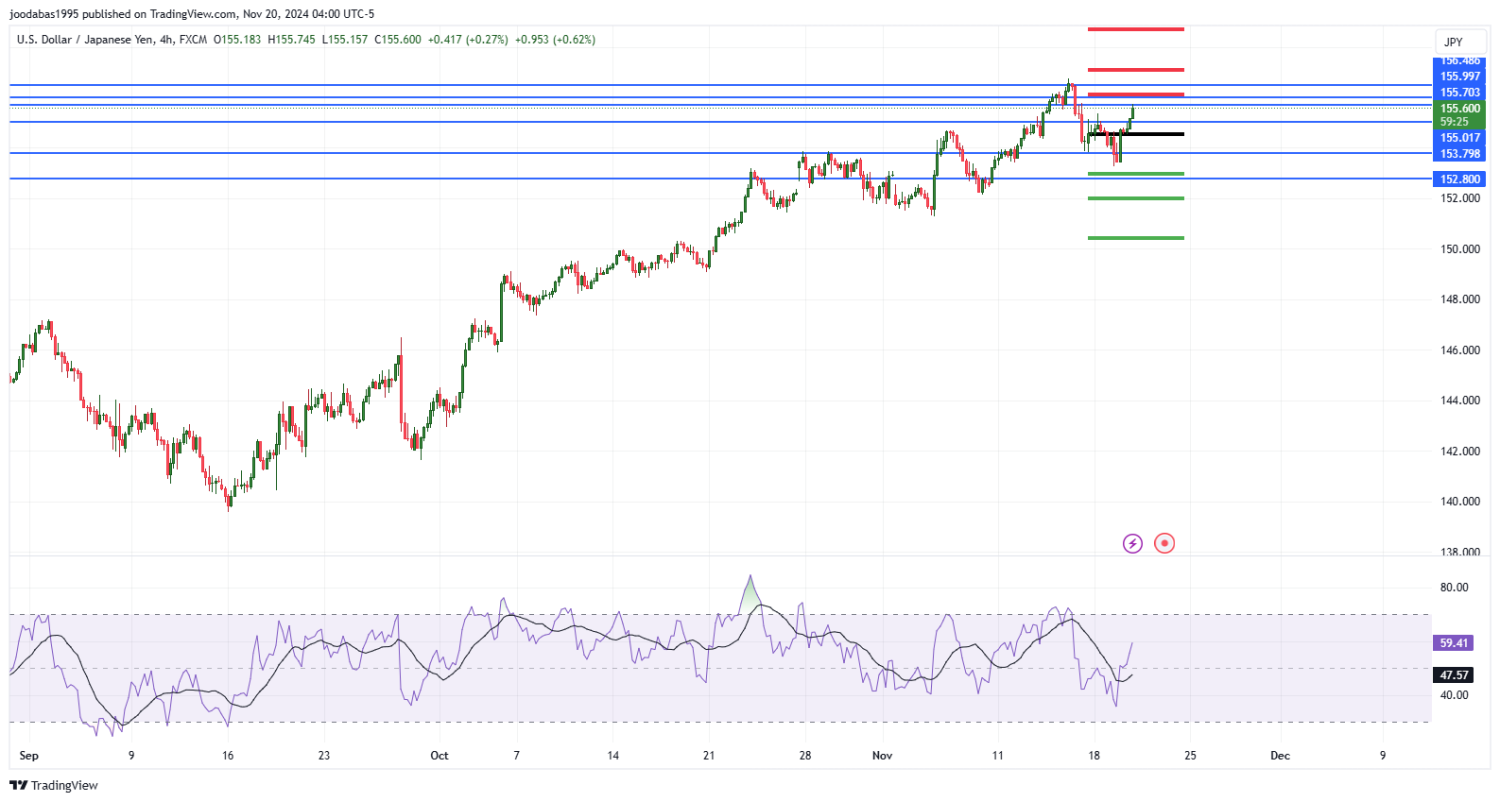Click the 80.00 RSI scale value
Screen dimensions: 1500x802
(x=1454, y=588)
